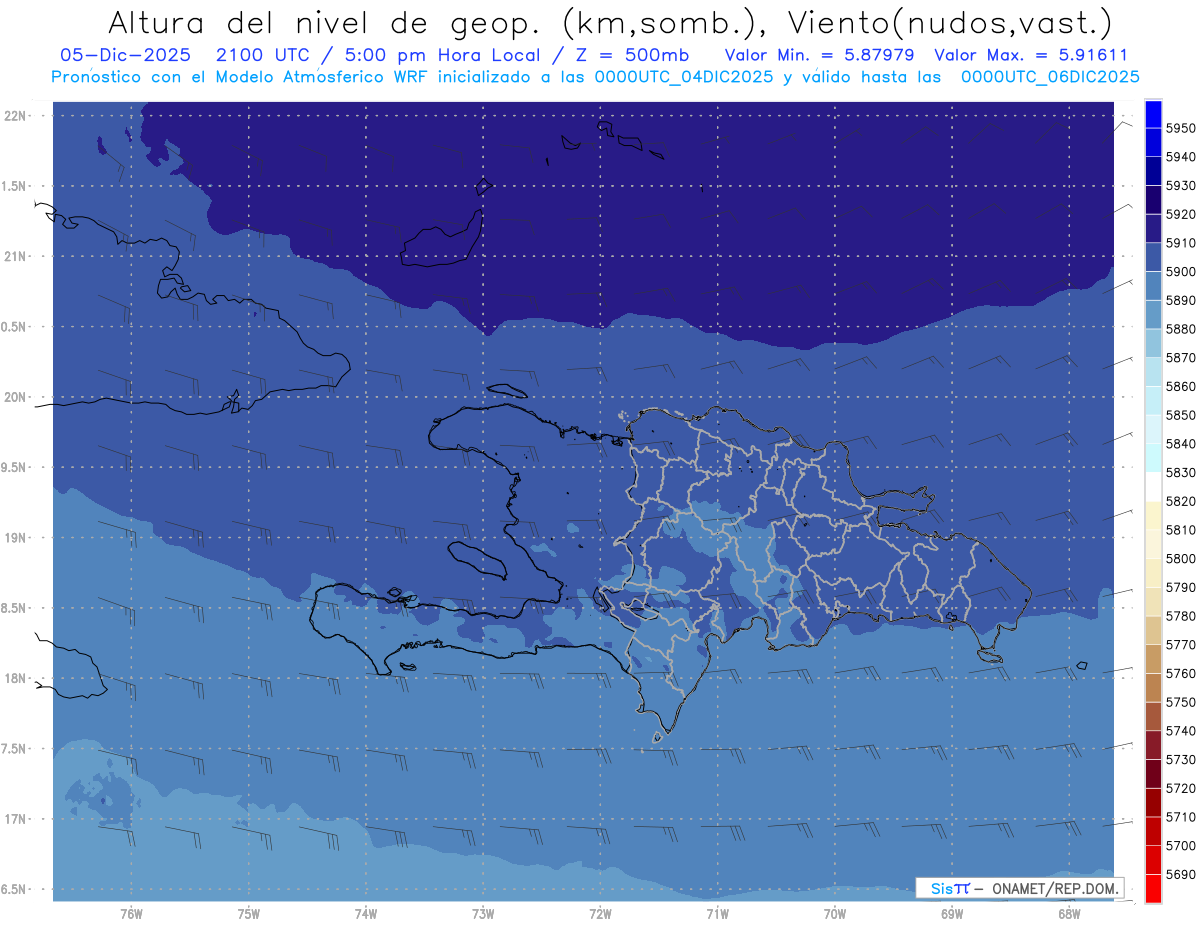Click the 'Valor Max. = 5.91611' readout

point(1029,55)
